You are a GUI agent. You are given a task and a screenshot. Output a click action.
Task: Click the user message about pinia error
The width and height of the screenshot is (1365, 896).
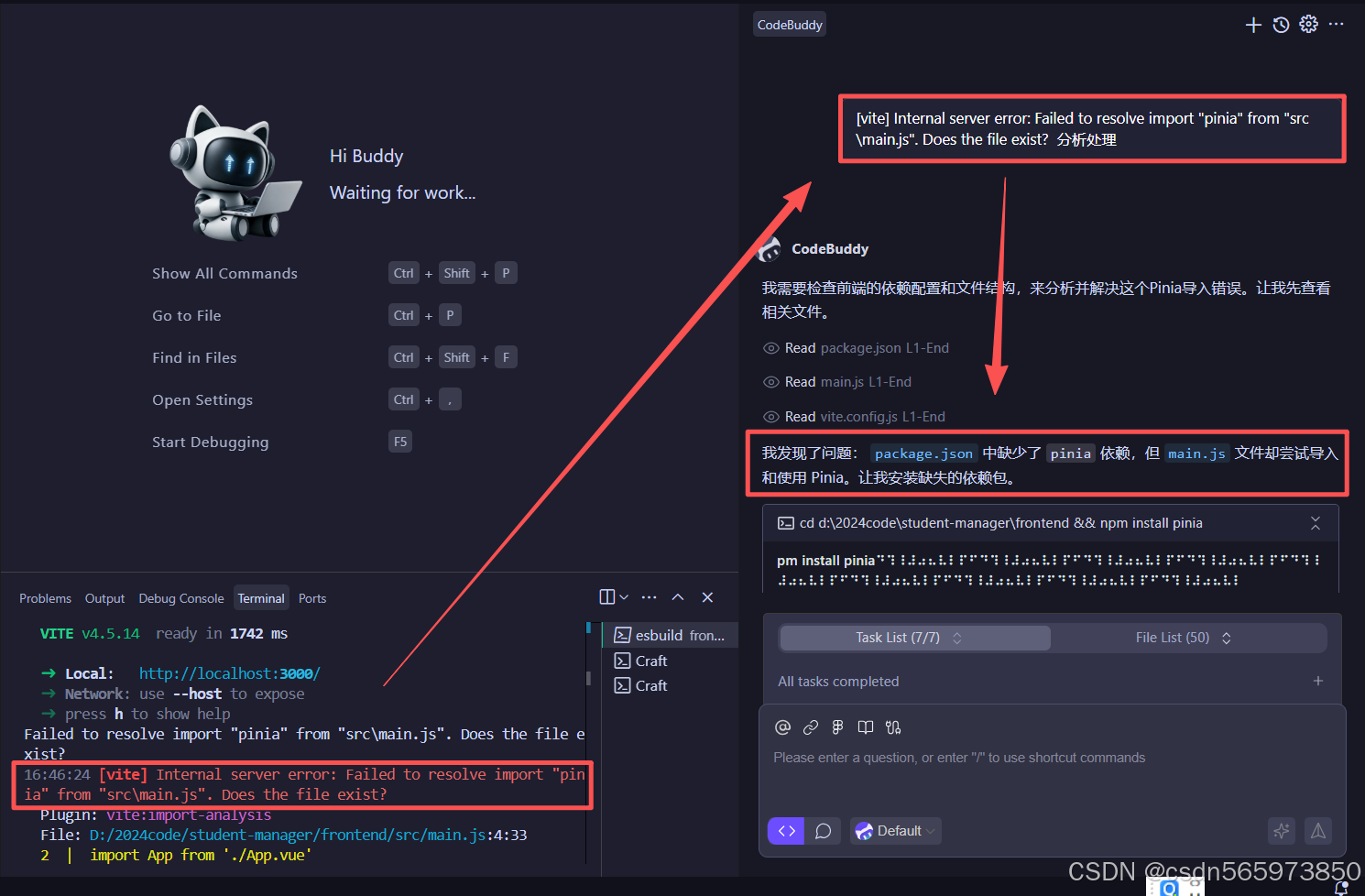(1092, 129)
